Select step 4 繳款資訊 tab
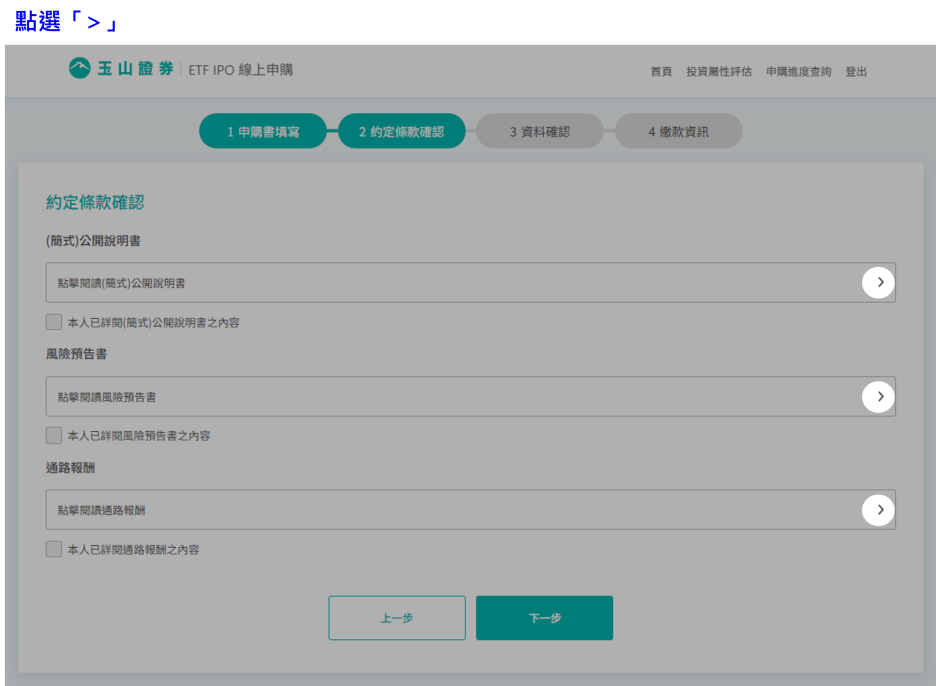This screenshot has width=936, height=686. [678, 131]
